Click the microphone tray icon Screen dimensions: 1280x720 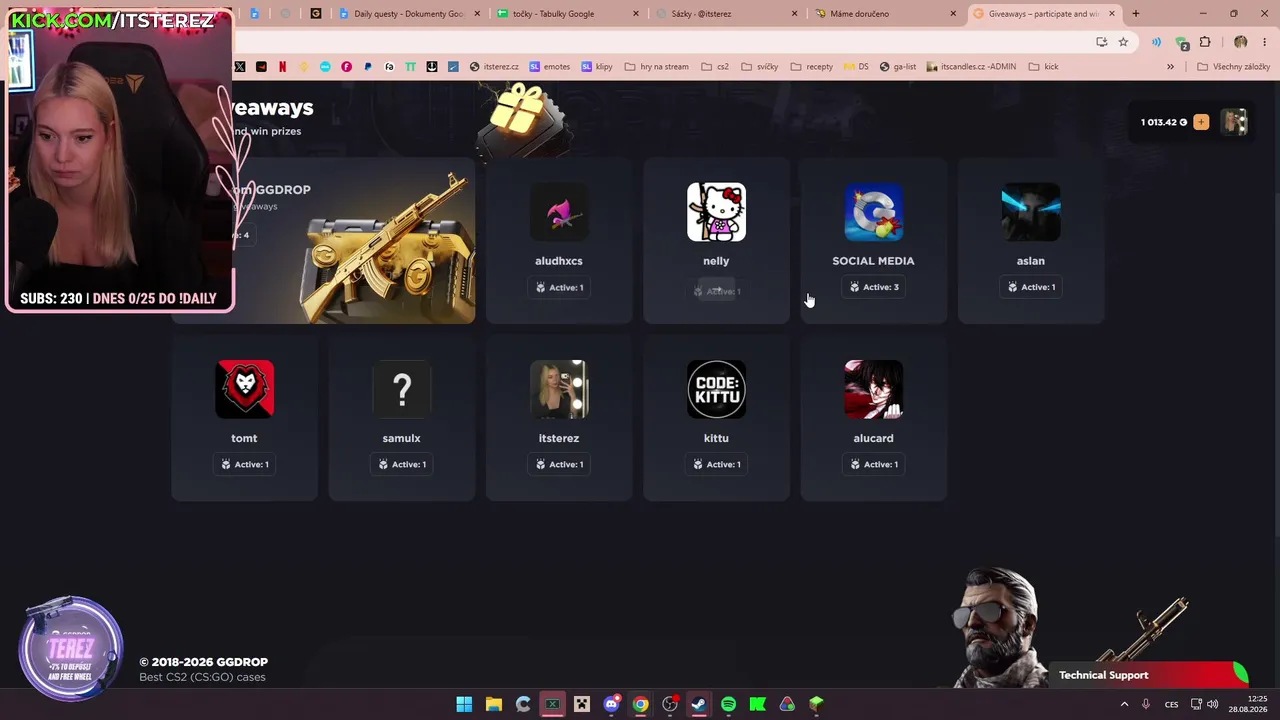coord(1146,704)
